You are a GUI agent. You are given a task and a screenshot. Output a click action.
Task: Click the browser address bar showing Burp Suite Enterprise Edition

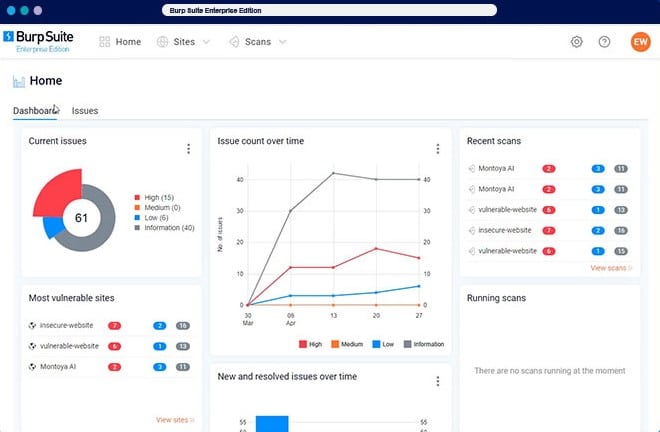[329, 11]
